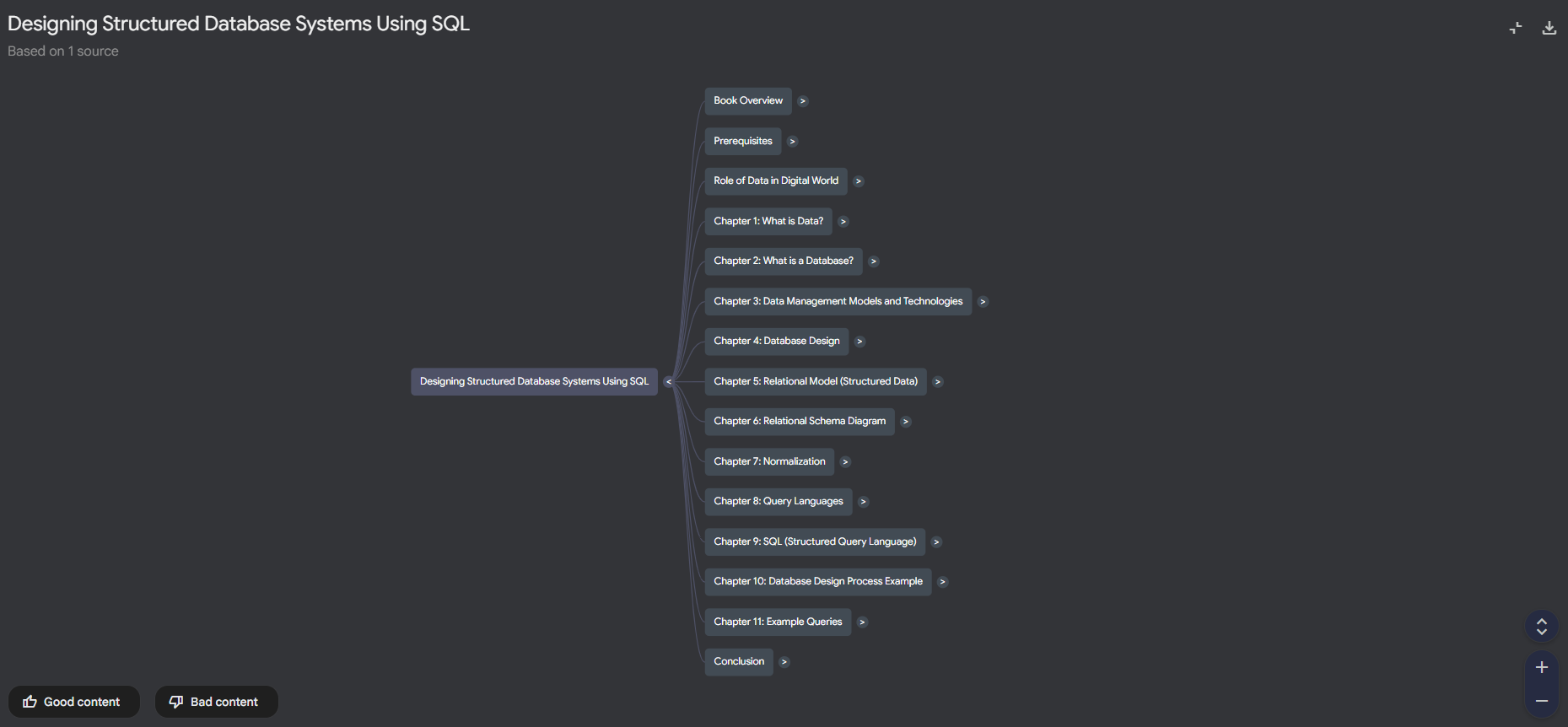Rate as Good content

point(73,702)
